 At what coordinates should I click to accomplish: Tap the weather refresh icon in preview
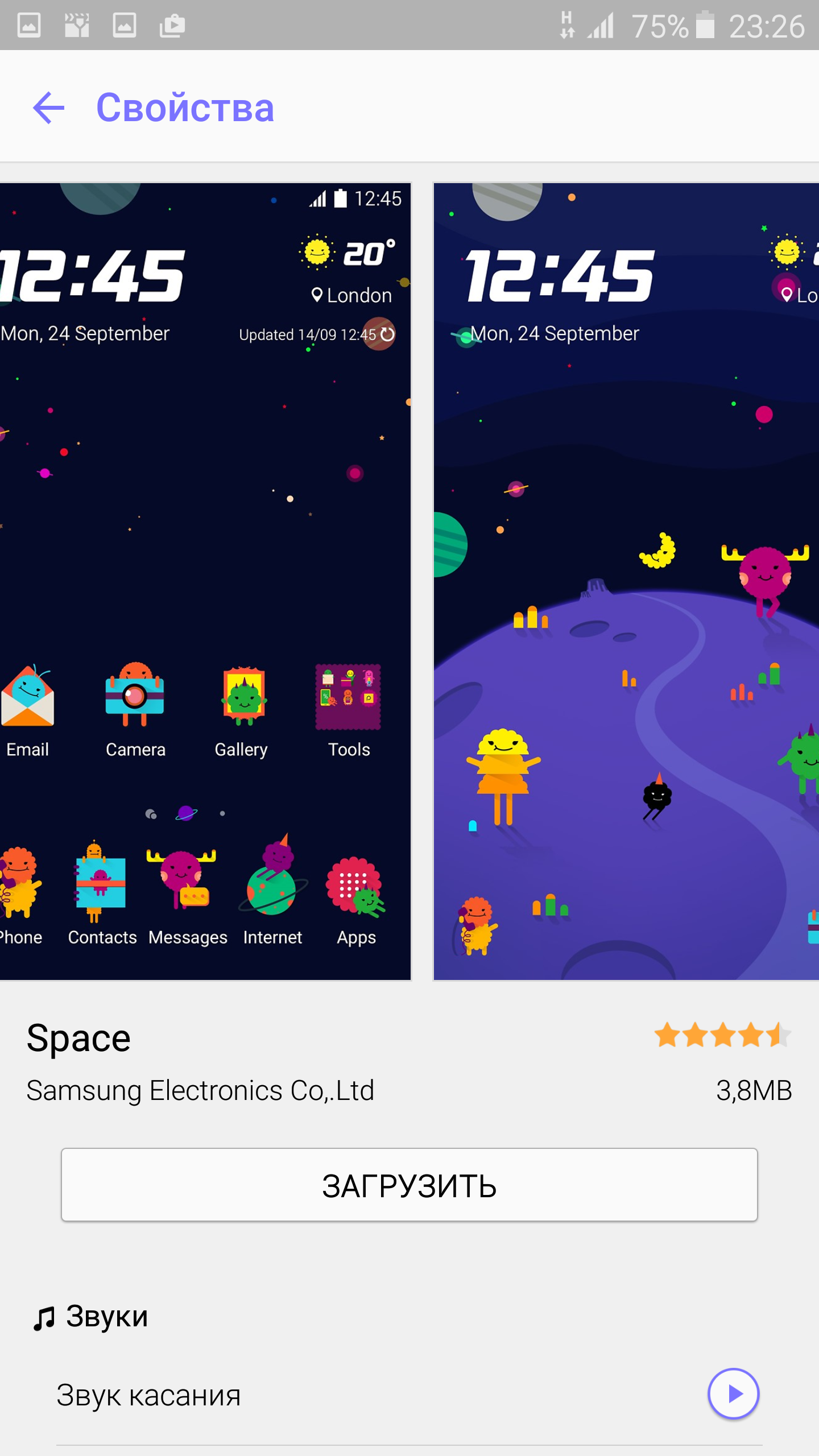[x=387, y=334]
